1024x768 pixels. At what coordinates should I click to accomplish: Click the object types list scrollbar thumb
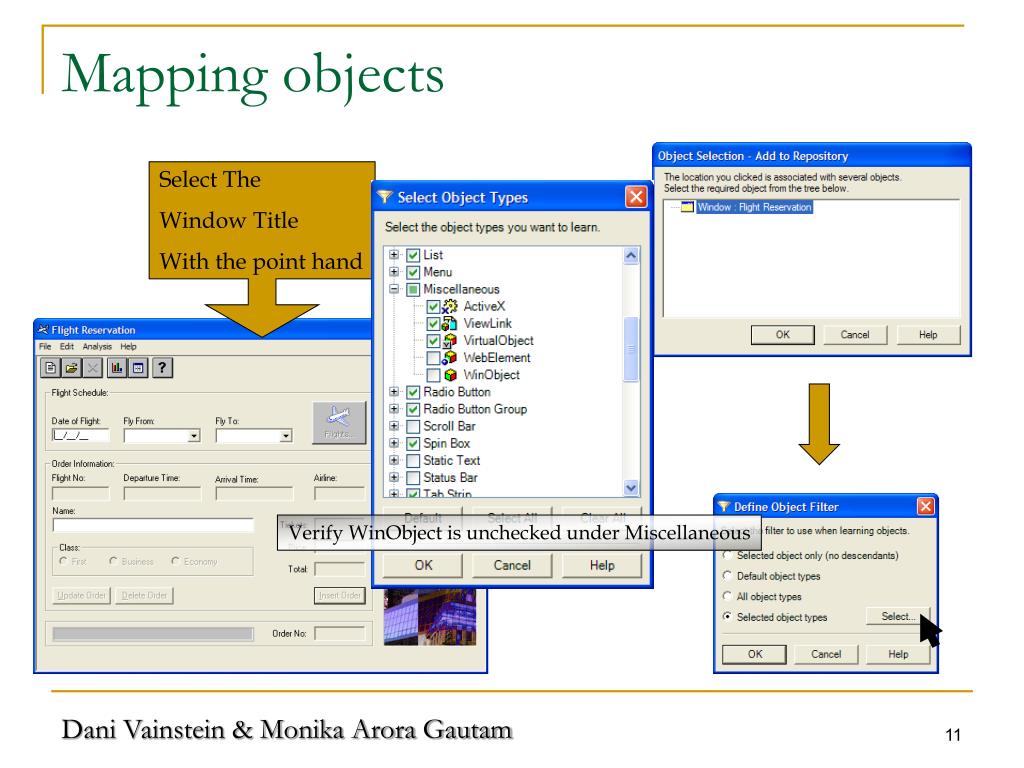coord(630,349)
